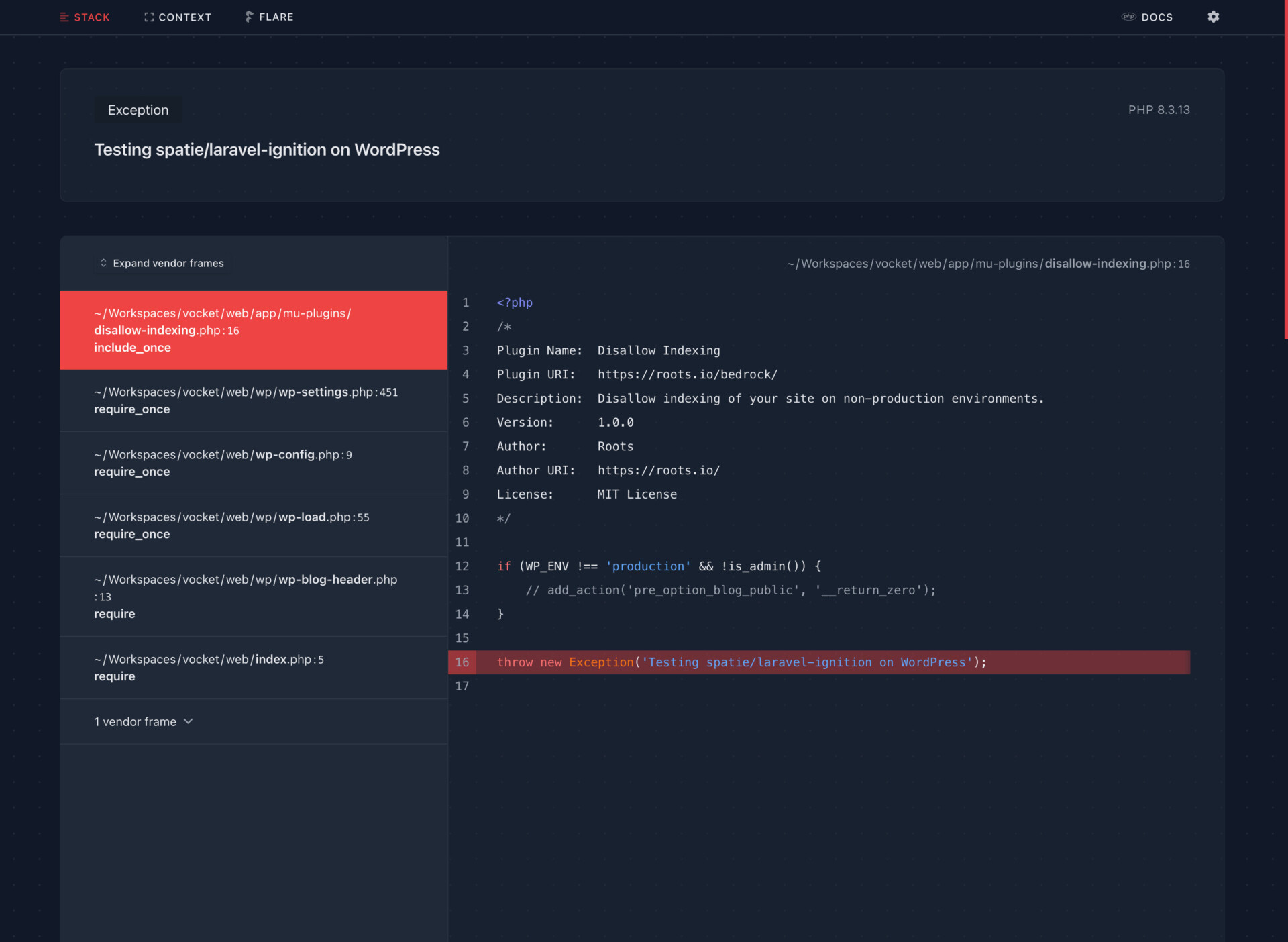Expand the 1 vendor frame row

coord(254,721)
